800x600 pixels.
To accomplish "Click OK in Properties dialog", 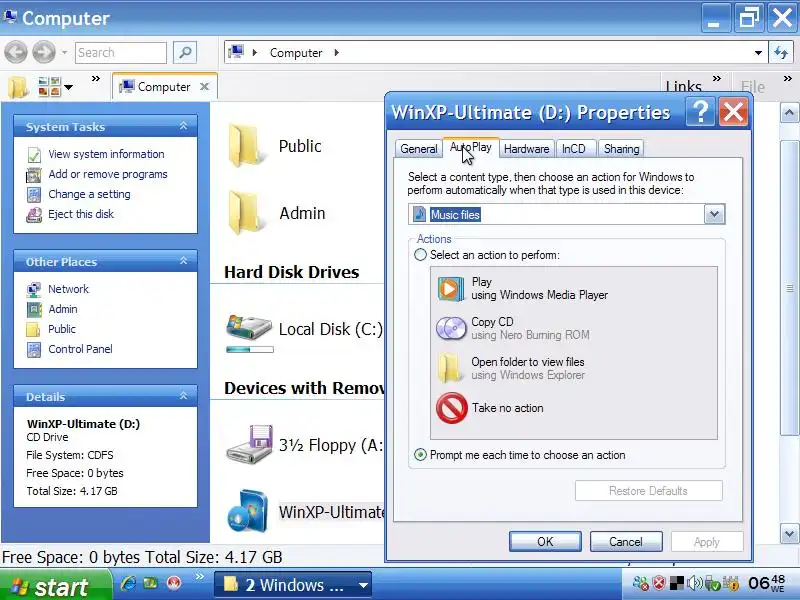I will [x=545, y=542].
